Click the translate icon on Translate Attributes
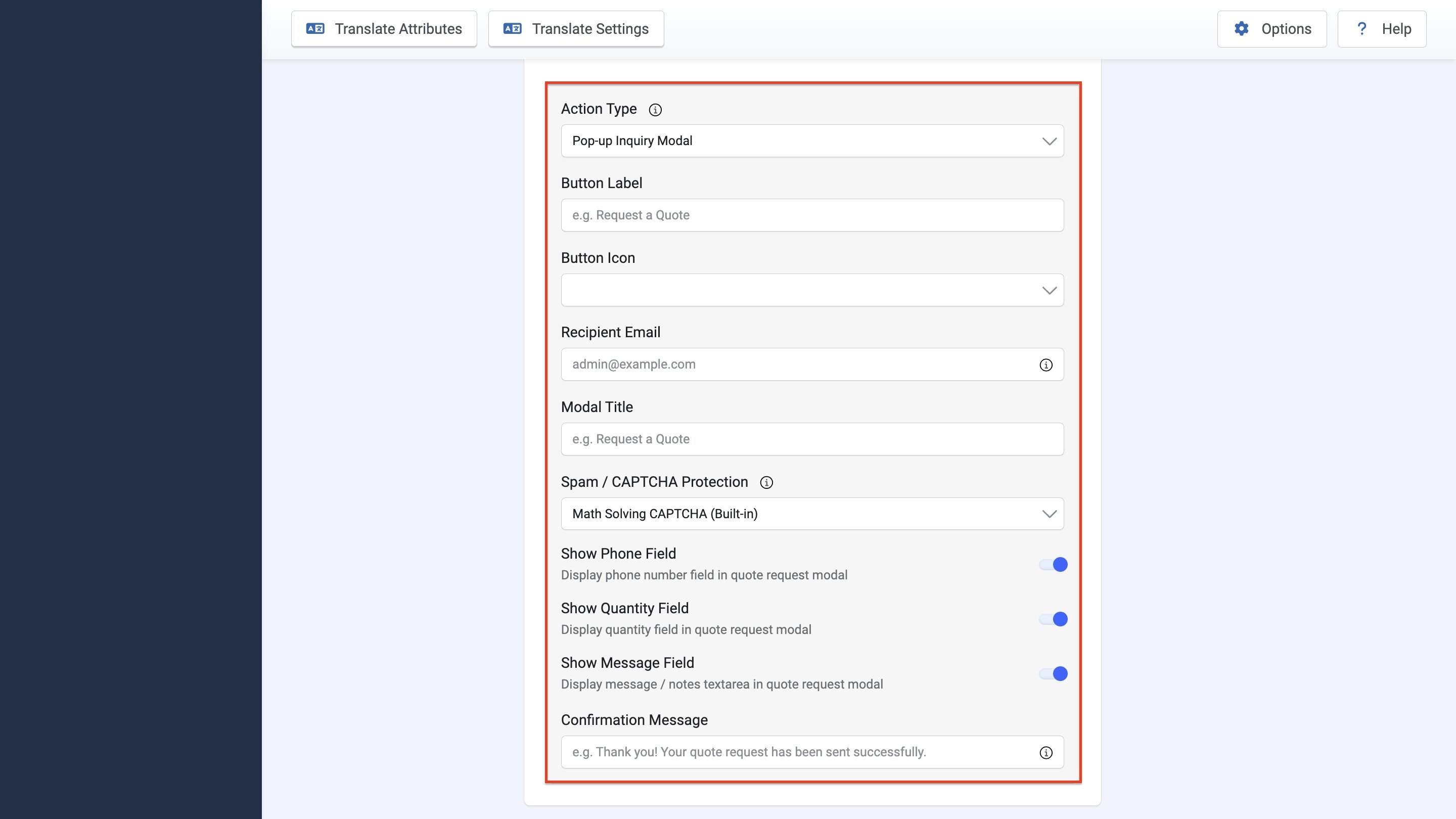Image resolution: width=1456 pixels, height=819 pixels. click(x=315, y=28)
